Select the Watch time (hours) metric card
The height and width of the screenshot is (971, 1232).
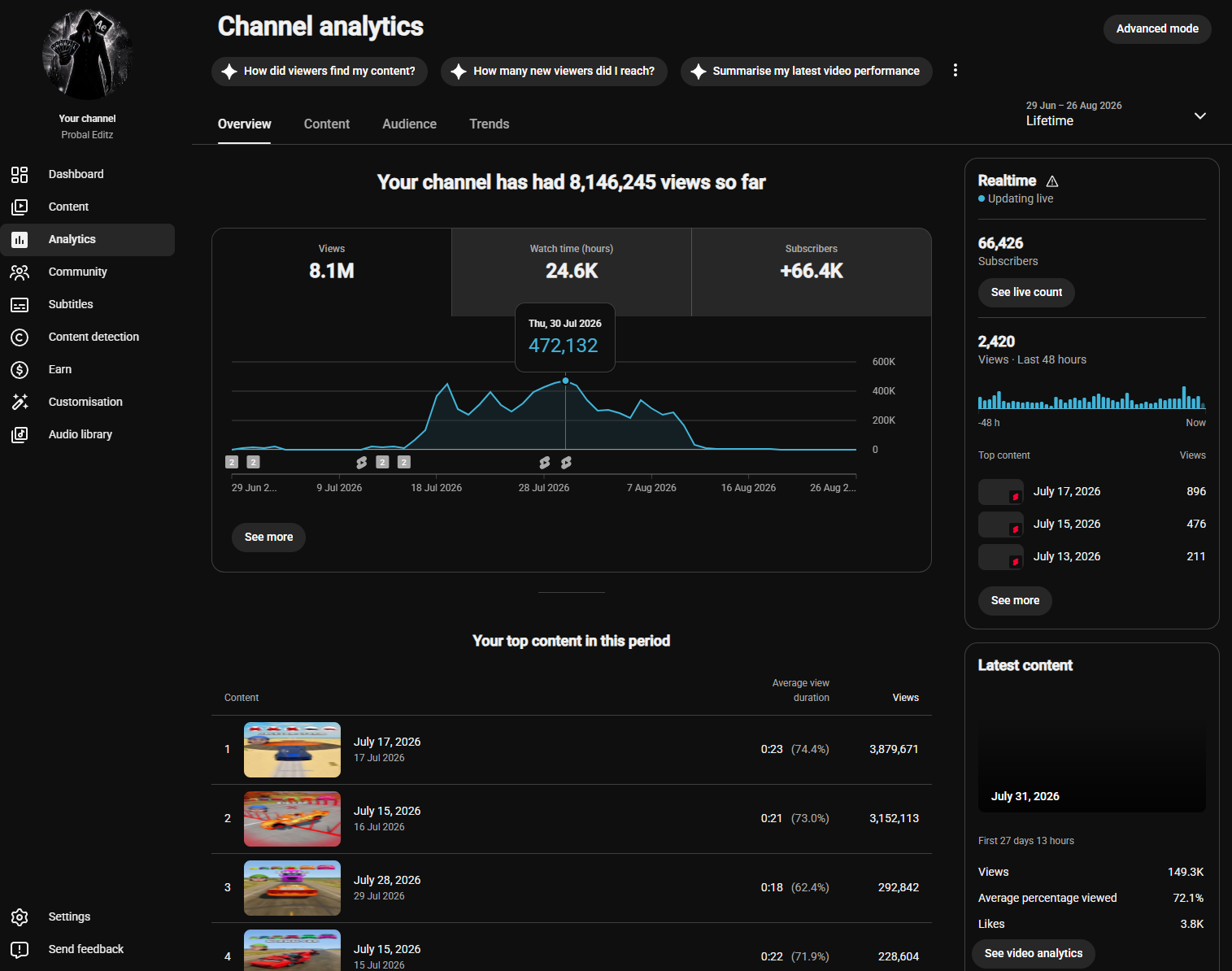click(572, 272)
